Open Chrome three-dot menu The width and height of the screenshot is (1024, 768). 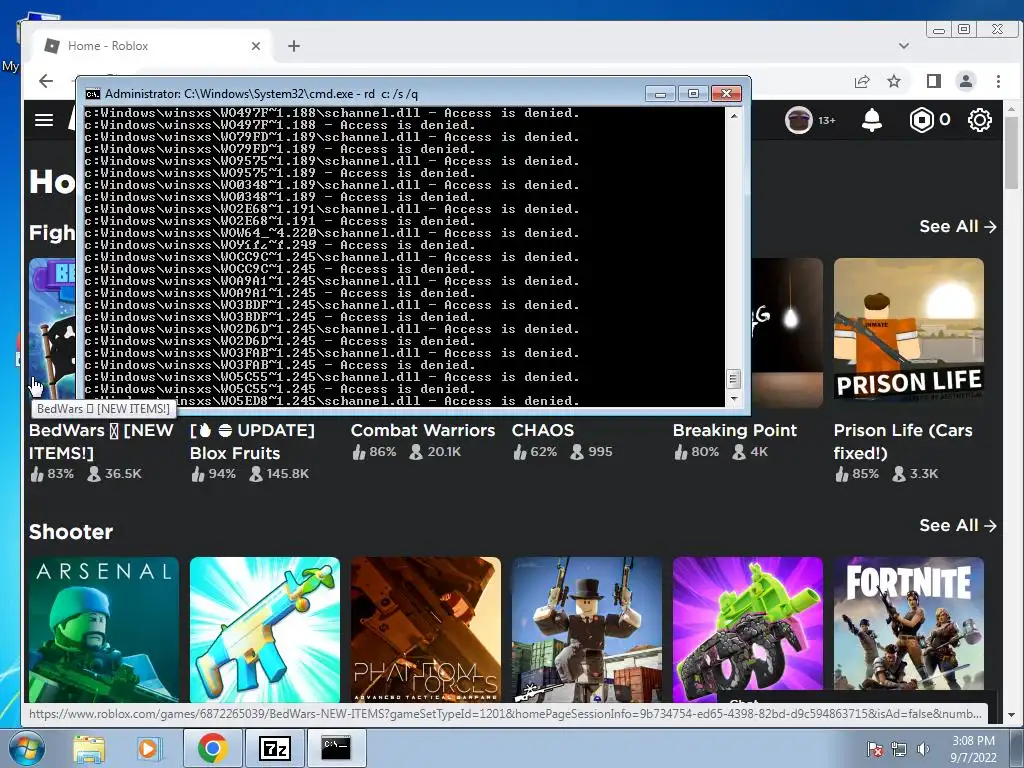click(998, 81)
